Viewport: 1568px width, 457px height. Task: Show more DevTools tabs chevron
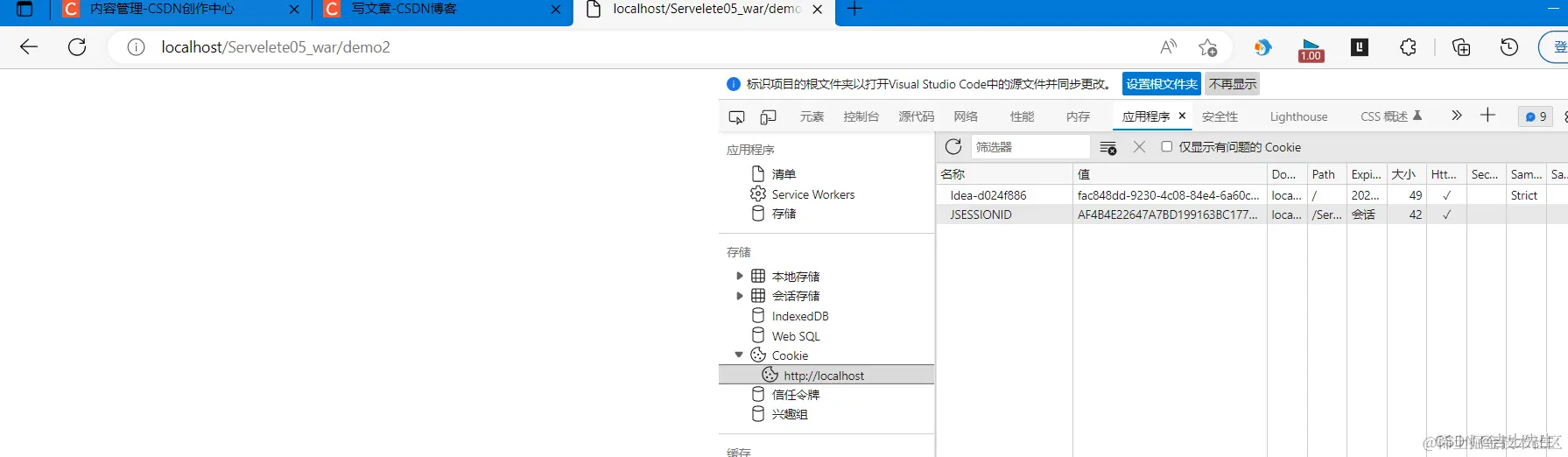click(1457, 116)
